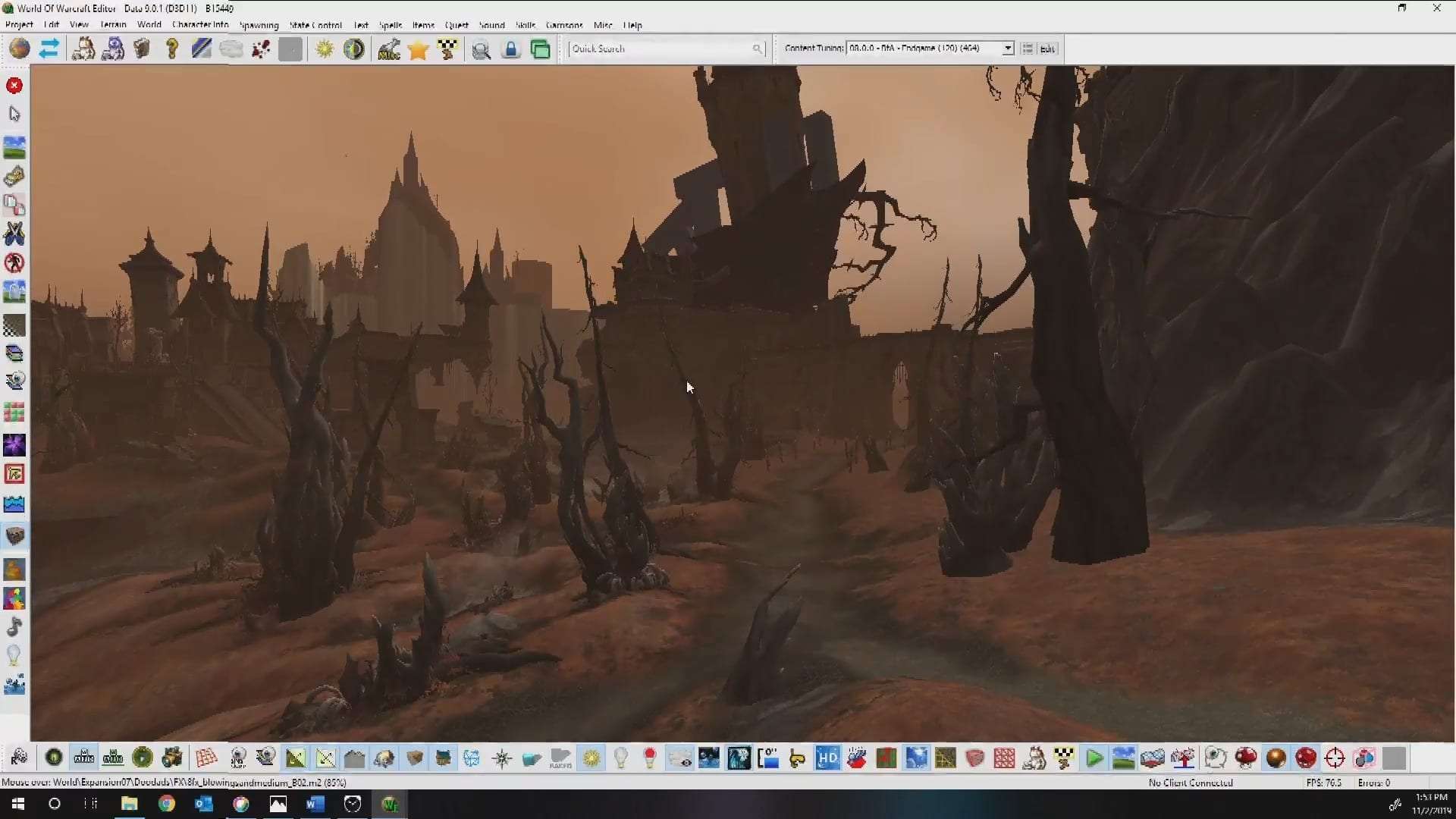Open the Content Tuning dropdown
This screenshot has width=1456, height=819.
pos(1007,49)
